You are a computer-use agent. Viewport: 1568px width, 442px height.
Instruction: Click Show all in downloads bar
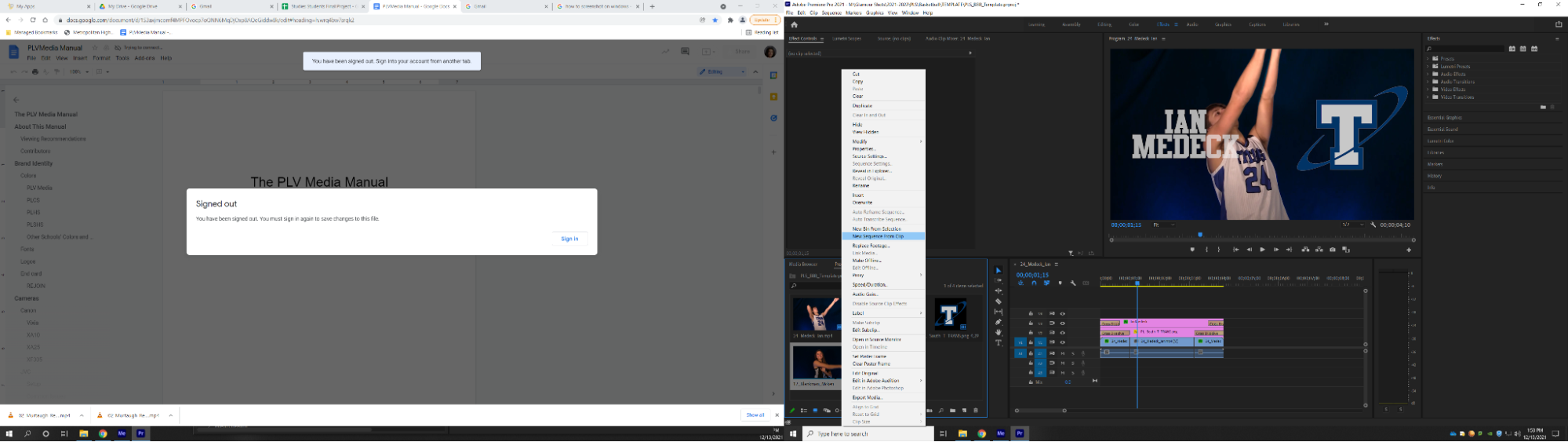pyautogui.click(x=755, y=415)
